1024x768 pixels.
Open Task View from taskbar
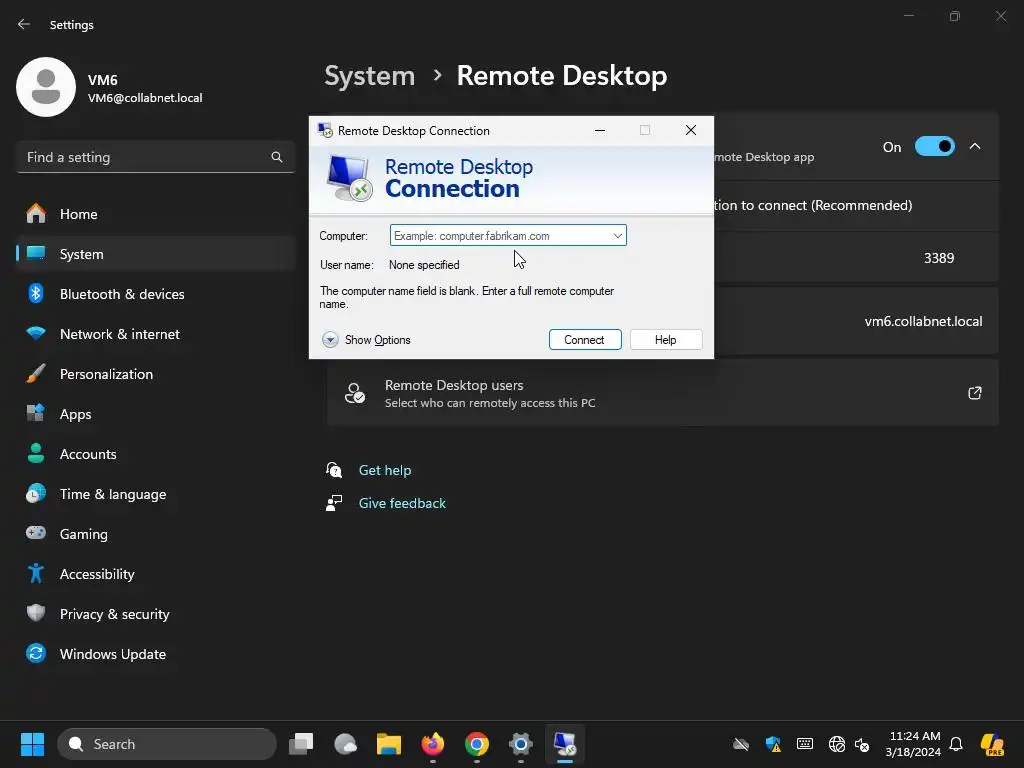[x=301, y=744]
